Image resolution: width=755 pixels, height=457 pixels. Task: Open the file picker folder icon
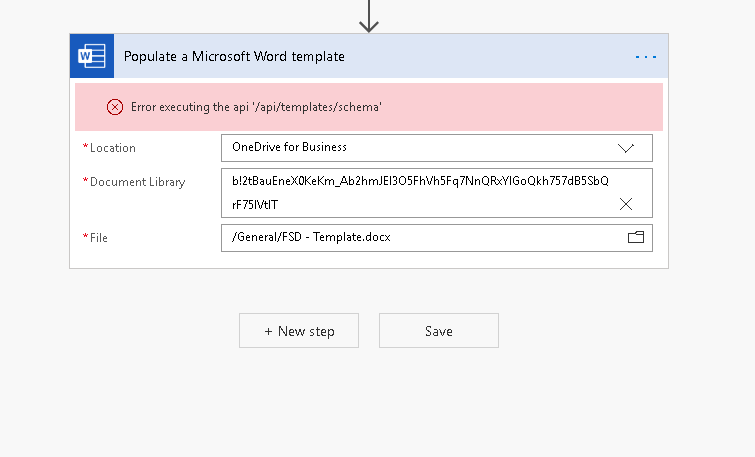pos(636,237)
